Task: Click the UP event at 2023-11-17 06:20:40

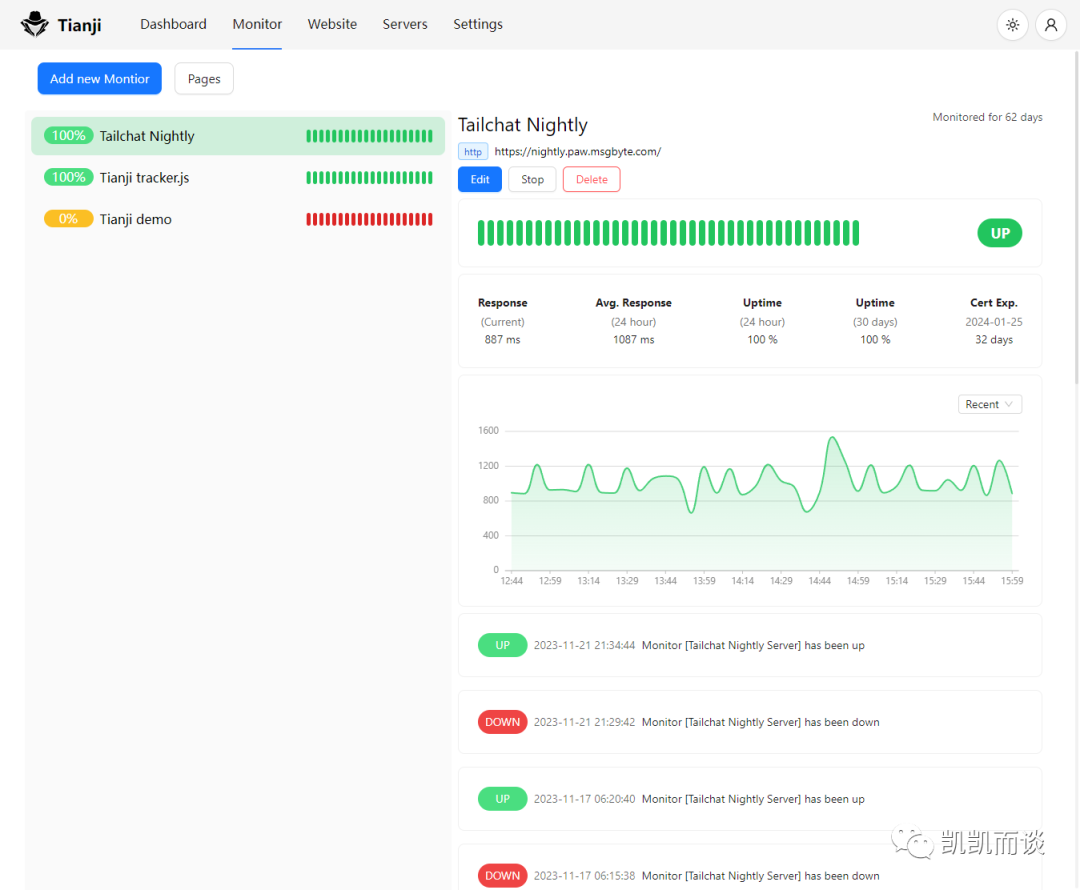Action: click(750, 799)
